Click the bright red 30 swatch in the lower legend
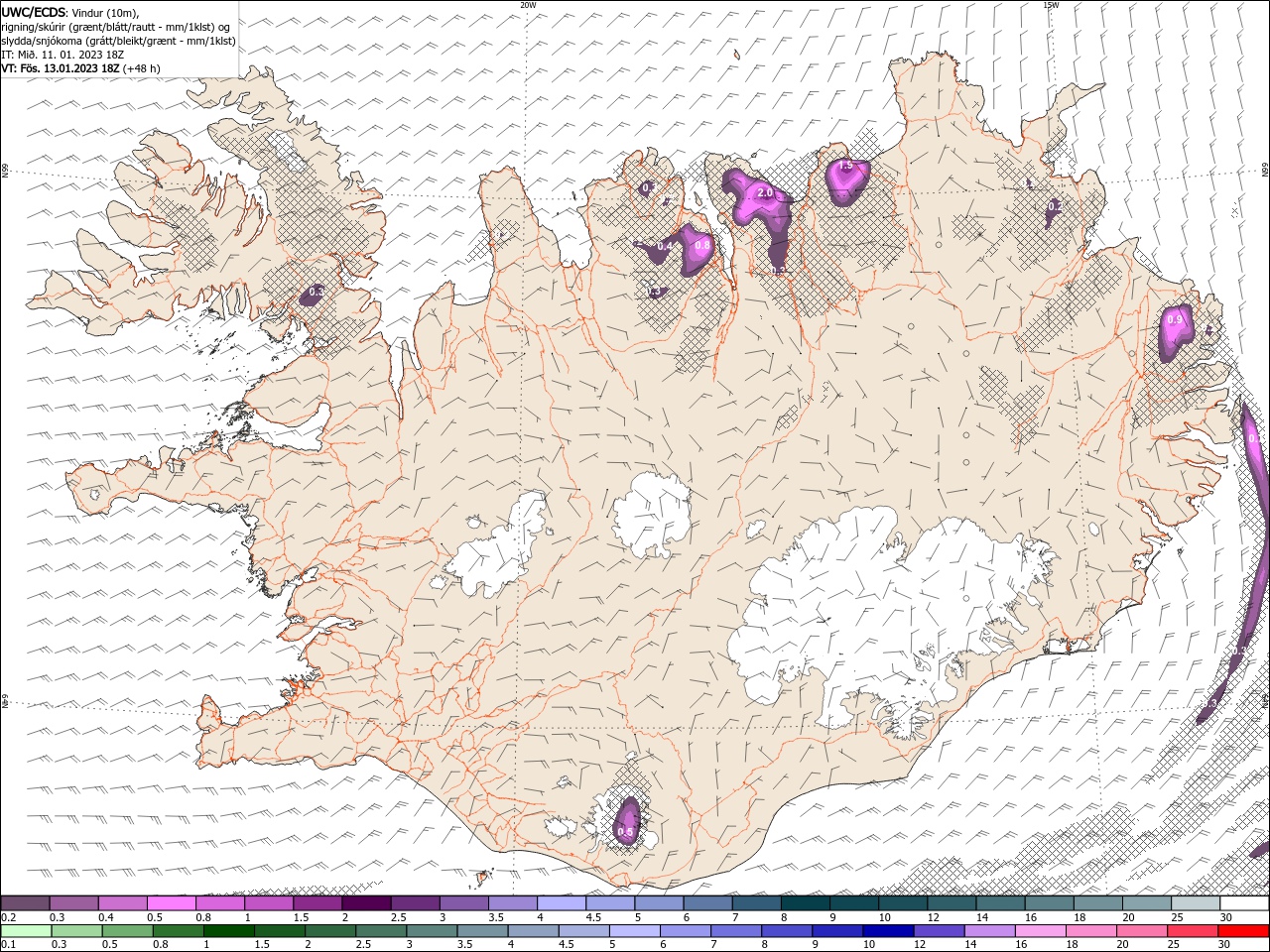 tap(1243, 931)
